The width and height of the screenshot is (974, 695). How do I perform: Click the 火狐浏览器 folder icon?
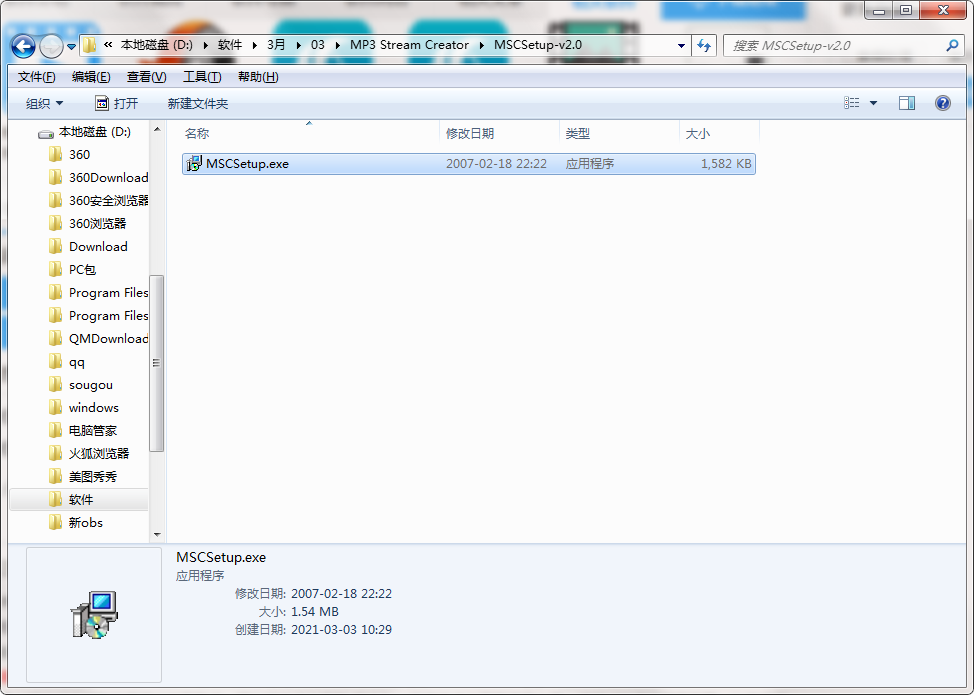(55, 453)
